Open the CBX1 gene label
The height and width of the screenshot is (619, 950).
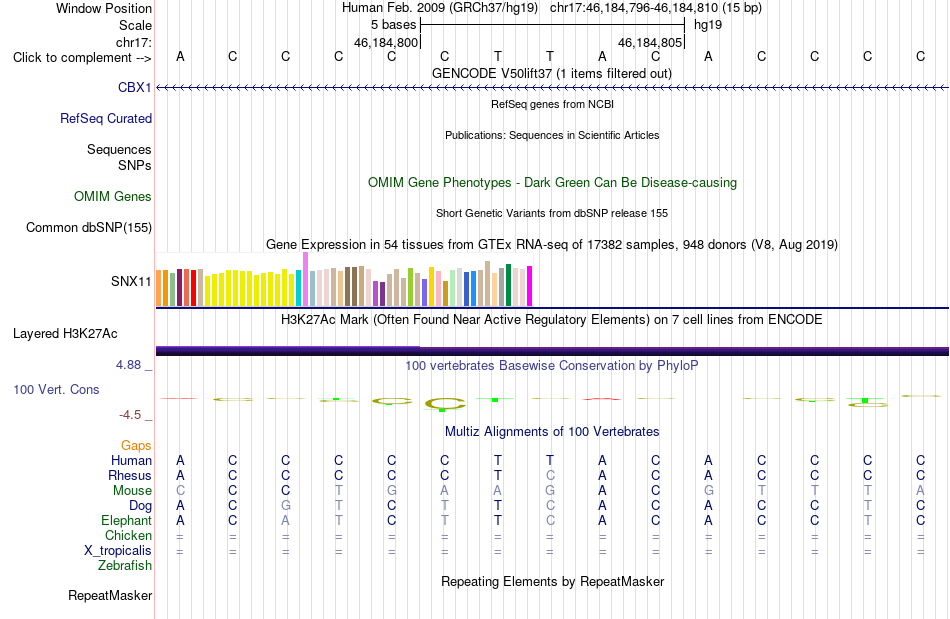[135, 87]
